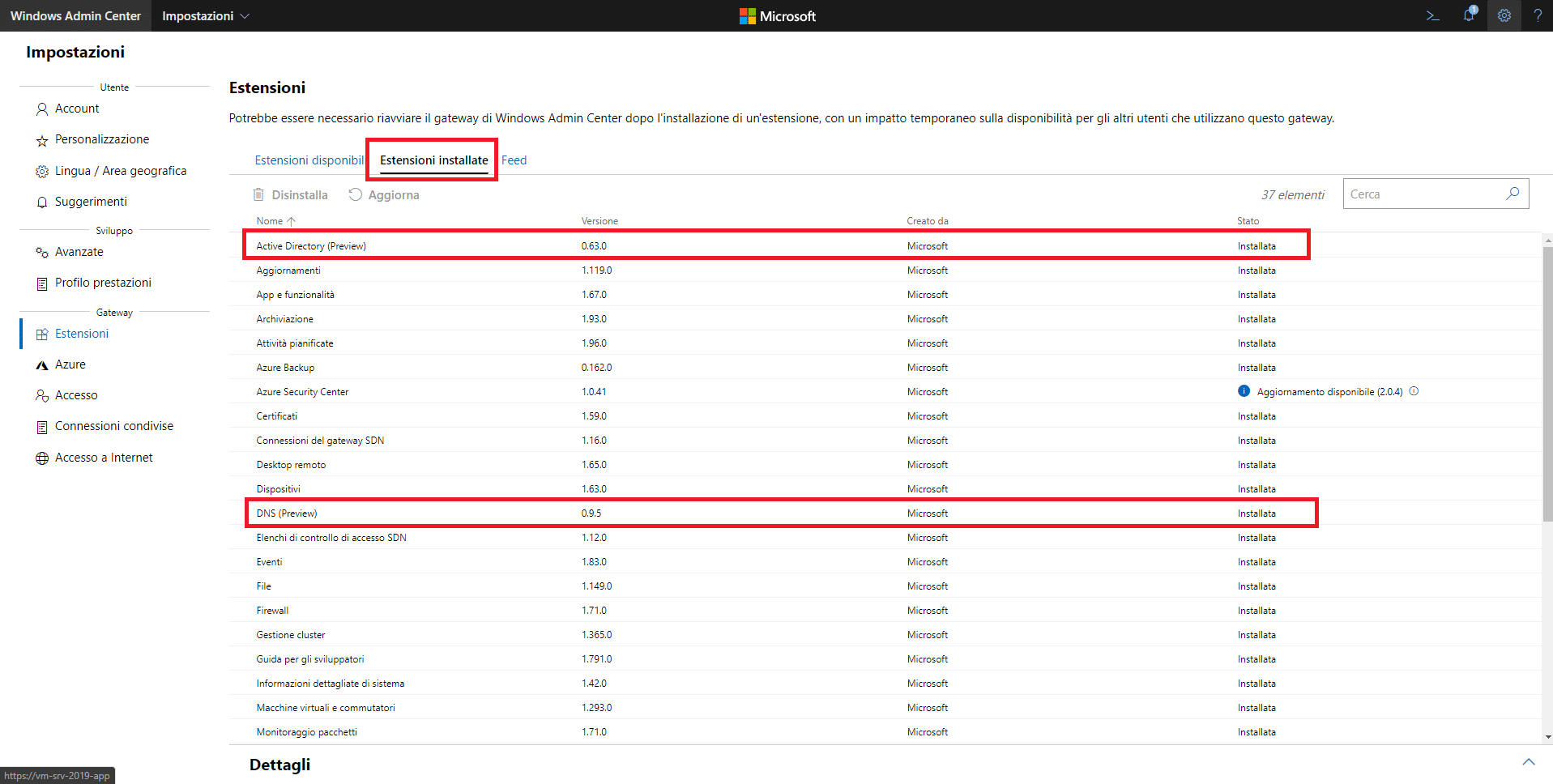Screen dimensions: 1553x784
Task: Select the Estensioni installate tab
Action: (x=434, y=160)
